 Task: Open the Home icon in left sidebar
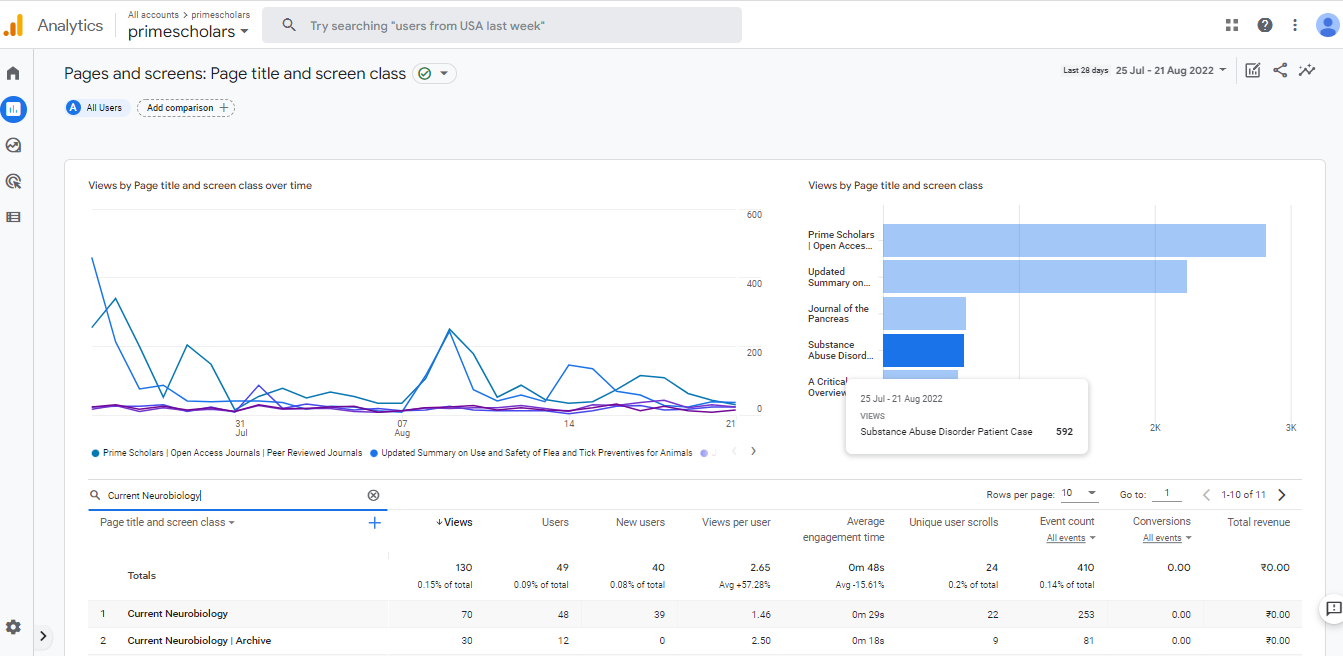pyautogui.click(x=13, y=73)
